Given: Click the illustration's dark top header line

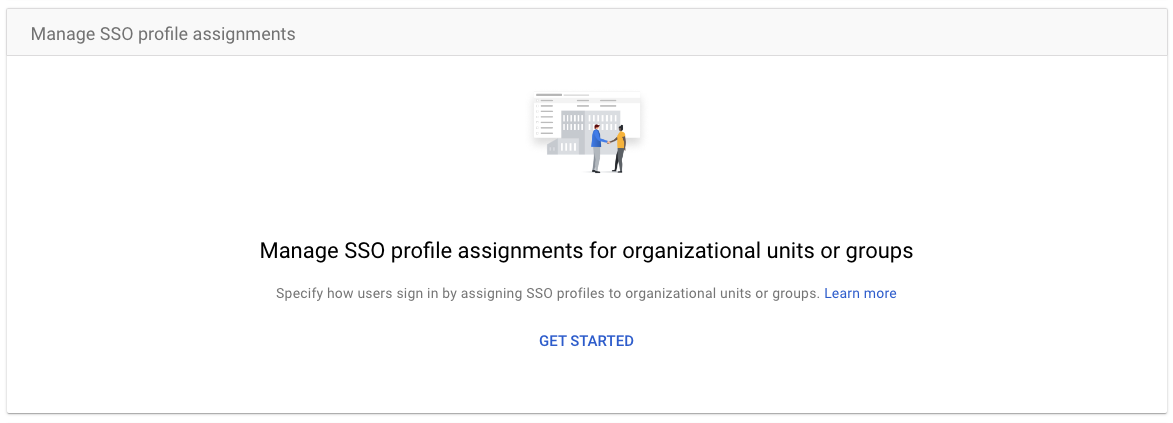Looking at the screenshot, I should 549,95.
